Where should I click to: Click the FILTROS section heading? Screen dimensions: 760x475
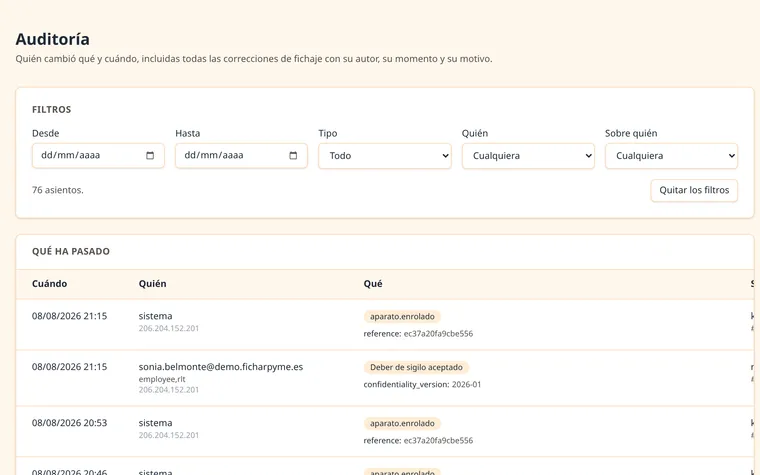click(x=51, y=110)
